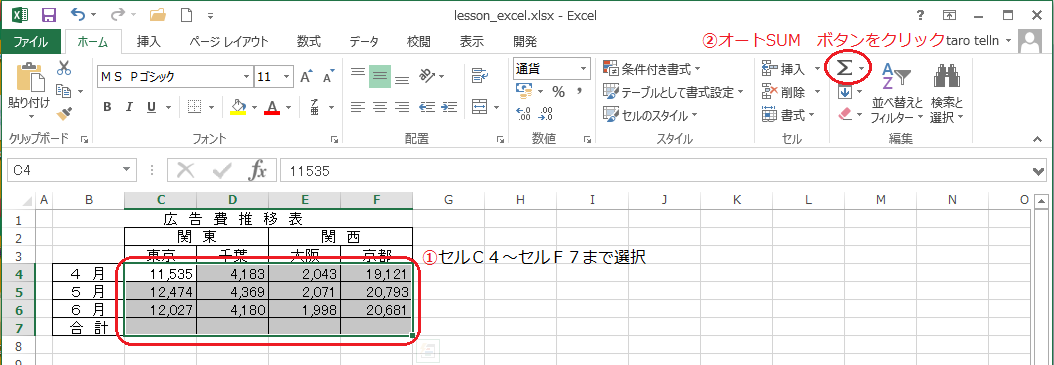
Task: Switch to the データ tab
Action: pyautogui.click(x=364, y=42)
